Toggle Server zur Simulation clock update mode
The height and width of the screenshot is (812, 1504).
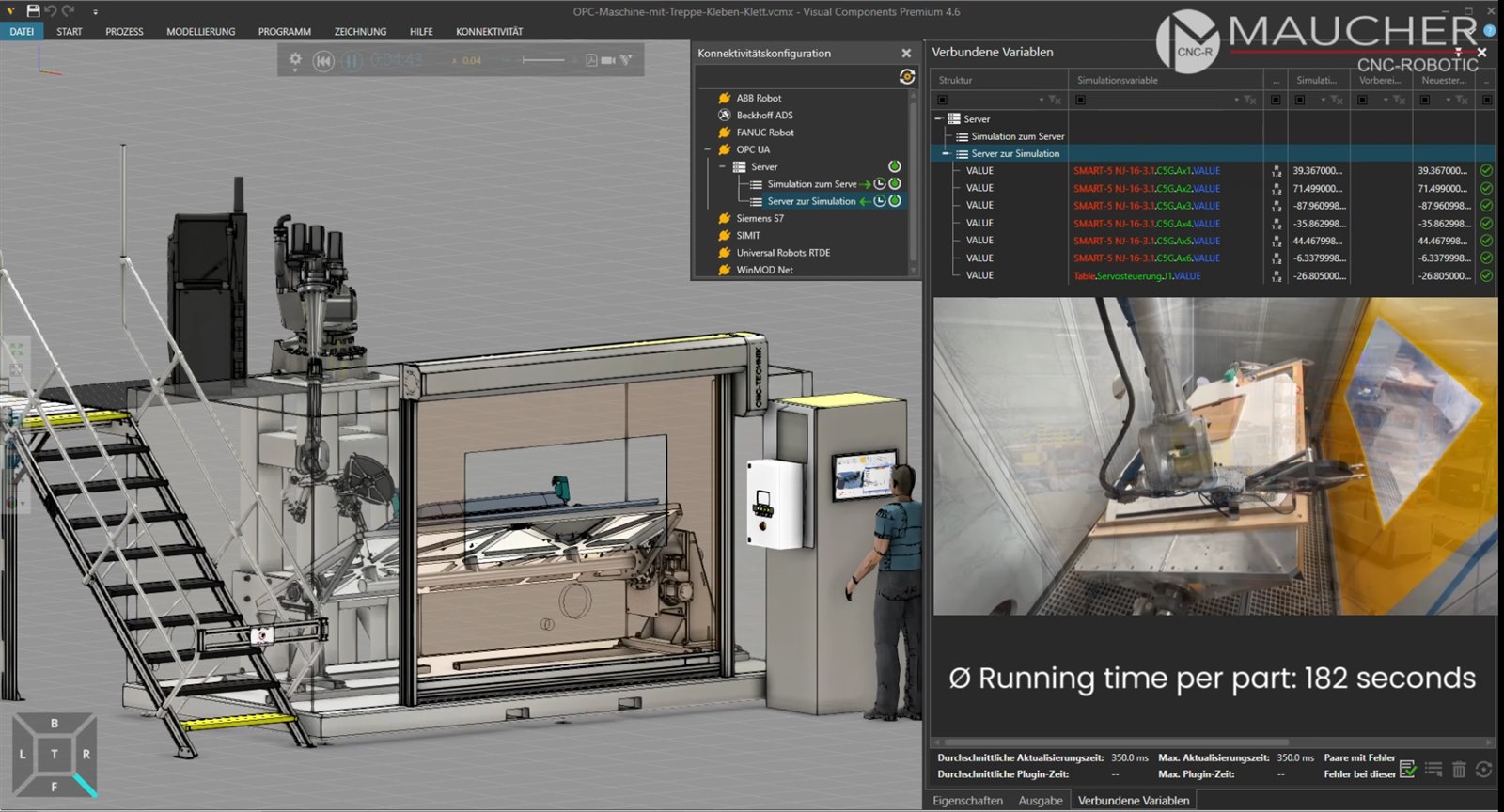pos(880,201)
